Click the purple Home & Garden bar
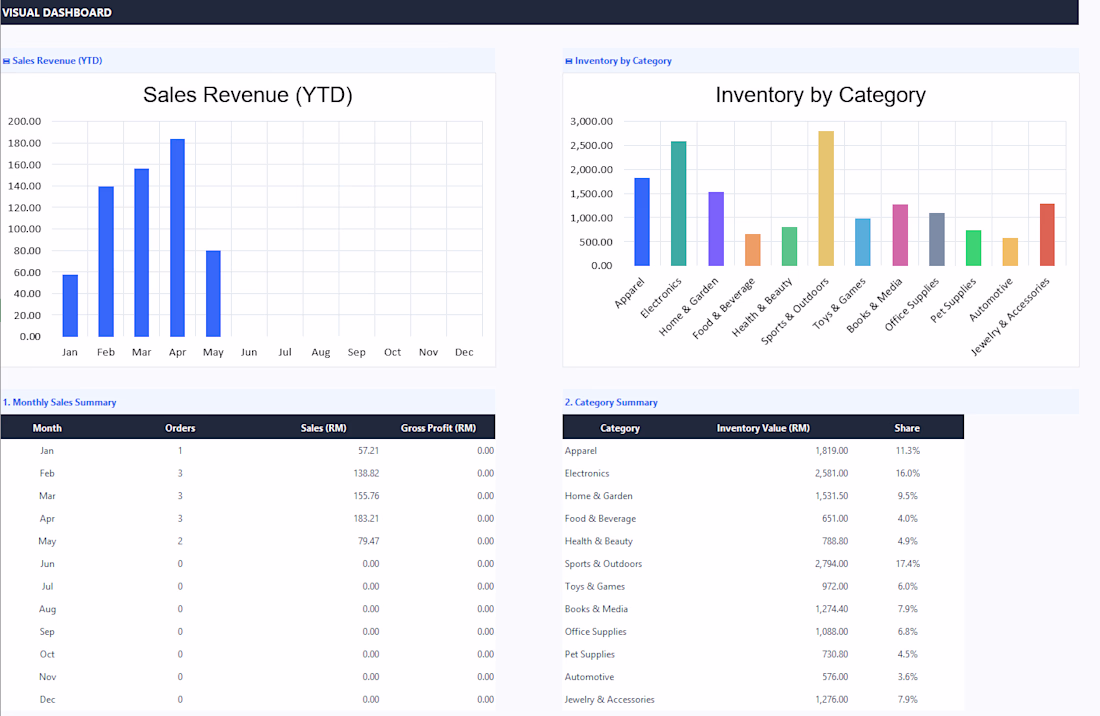The width and height of the screenshot is (1100, 716). coord(716,229)
